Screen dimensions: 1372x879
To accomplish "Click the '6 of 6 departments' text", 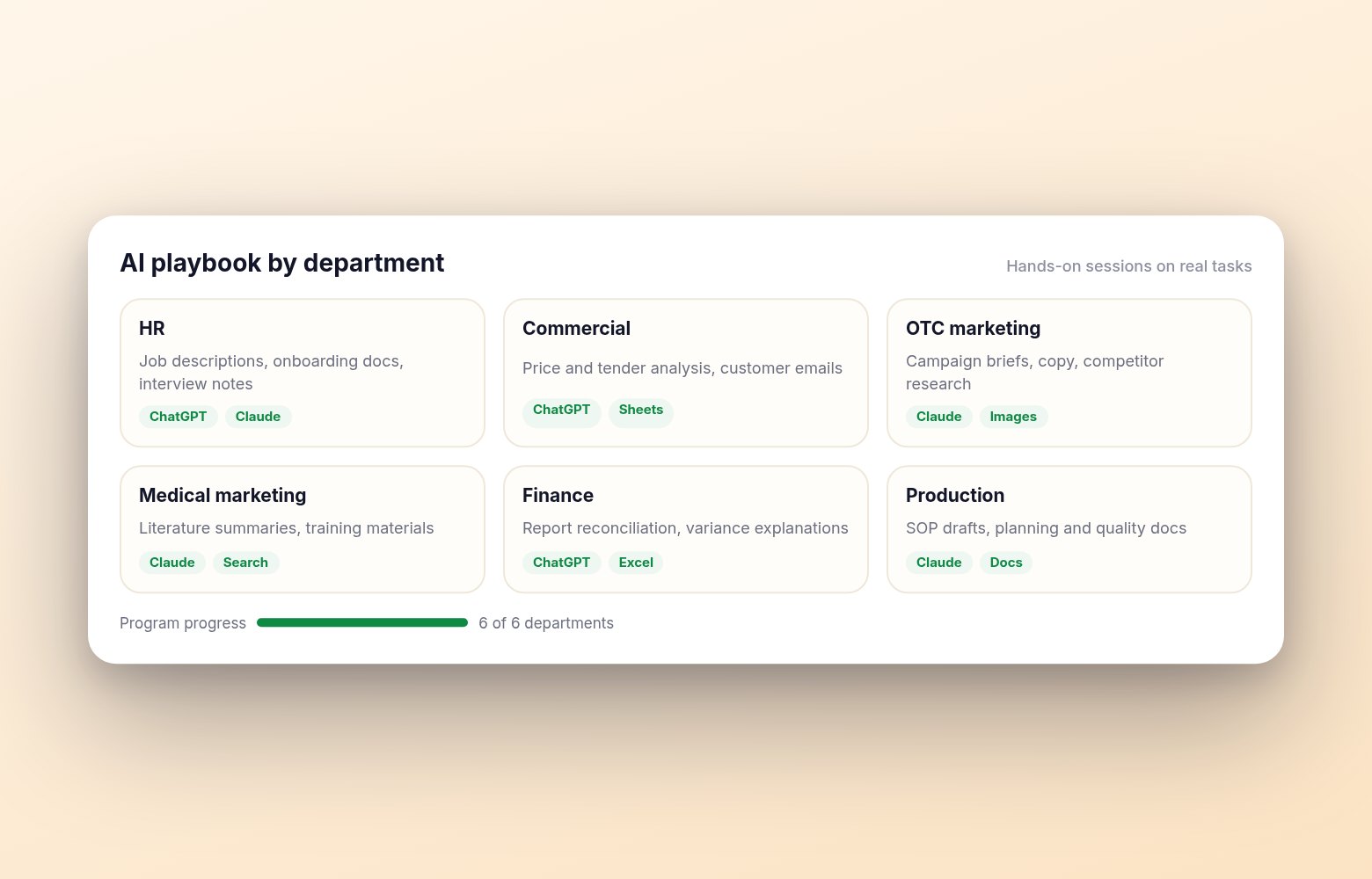I will 546,623.
